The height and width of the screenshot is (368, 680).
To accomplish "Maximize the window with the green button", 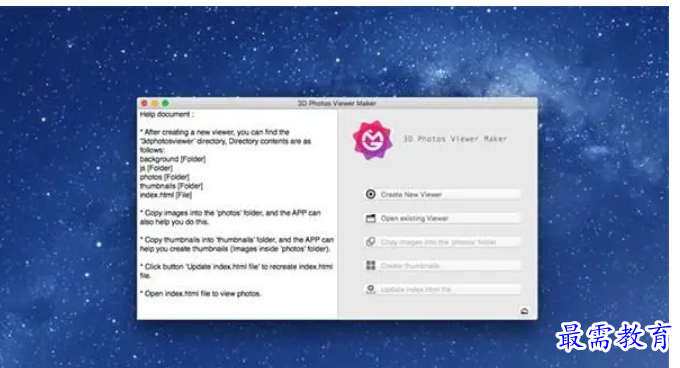I will 165,103.
